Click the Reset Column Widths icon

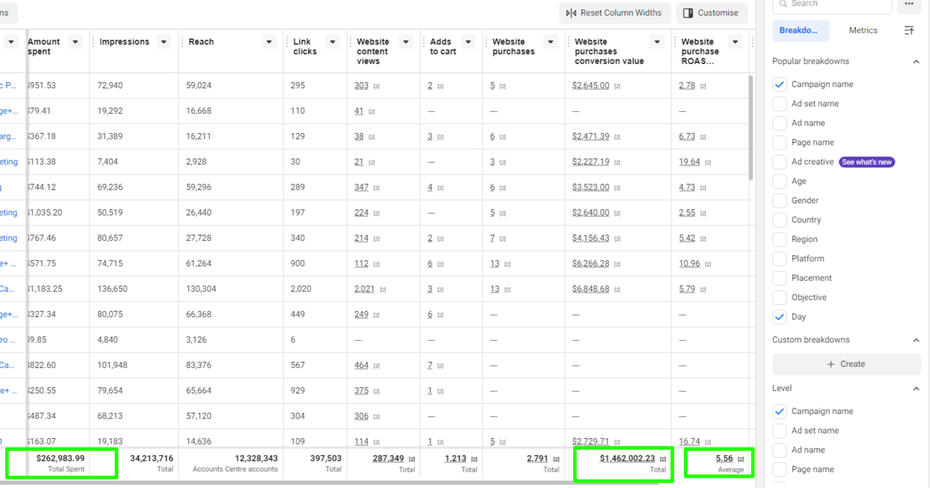click(x=571, y=13)
